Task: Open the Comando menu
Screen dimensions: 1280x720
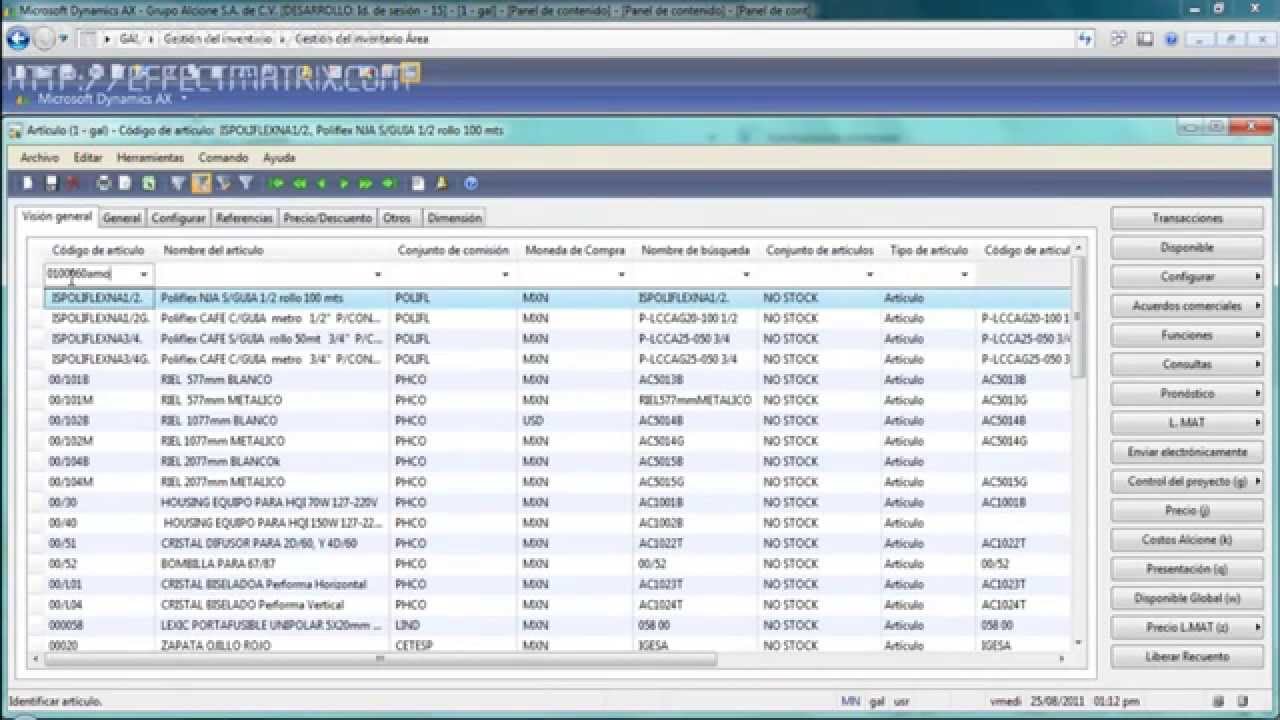Action: point(223,158)
